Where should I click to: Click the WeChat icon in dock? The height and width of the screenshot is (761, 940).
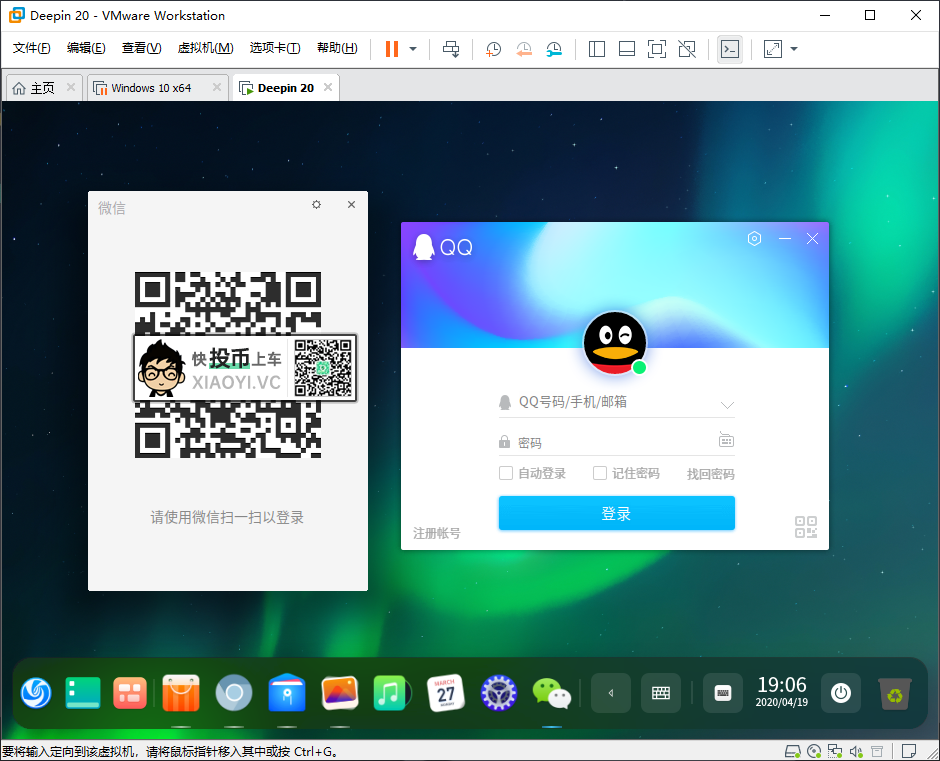[552, 693]
